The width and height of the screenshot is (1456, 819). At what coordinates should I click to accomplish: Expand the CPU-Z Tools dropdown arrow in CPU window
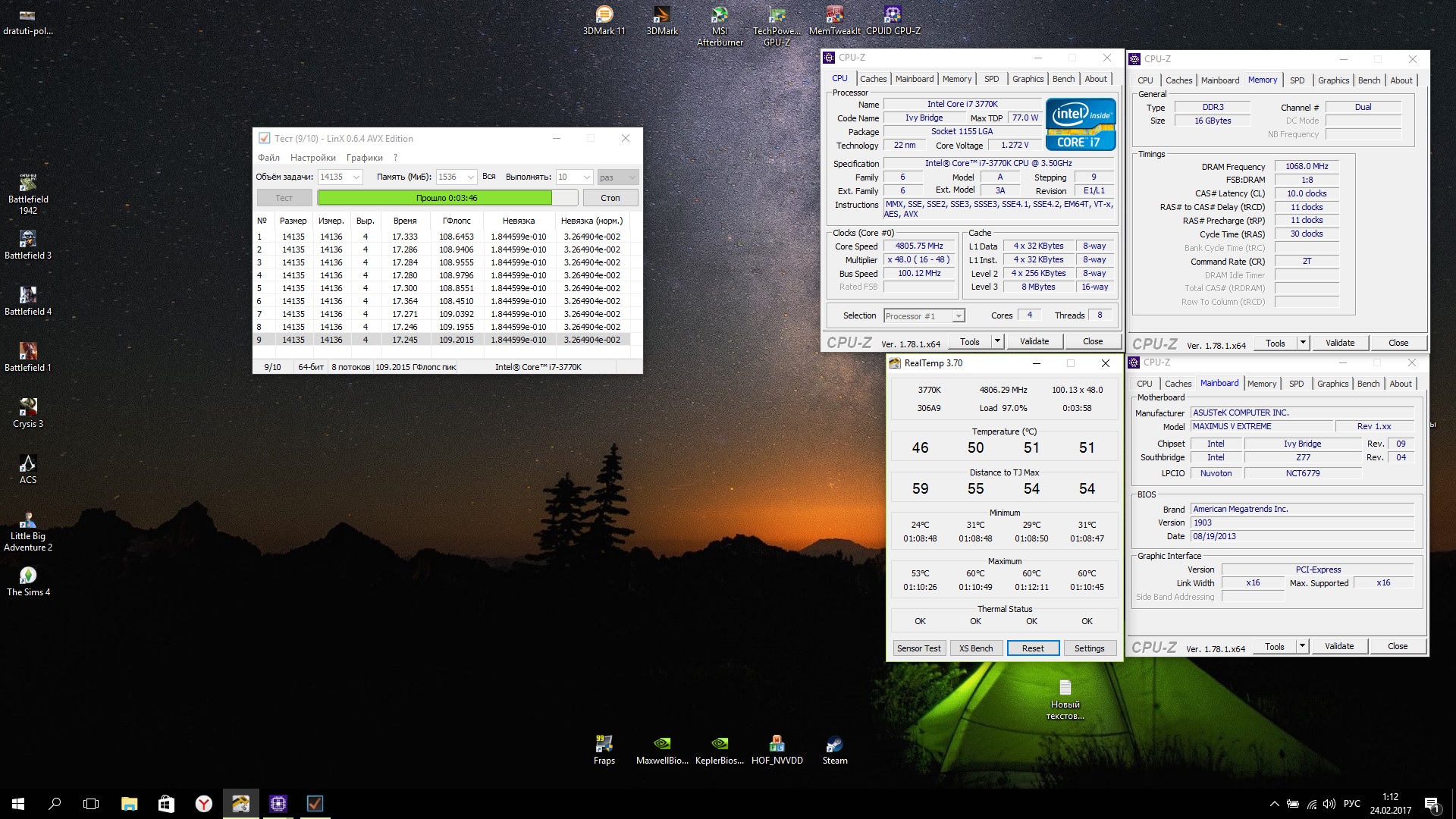coord(997,342)
